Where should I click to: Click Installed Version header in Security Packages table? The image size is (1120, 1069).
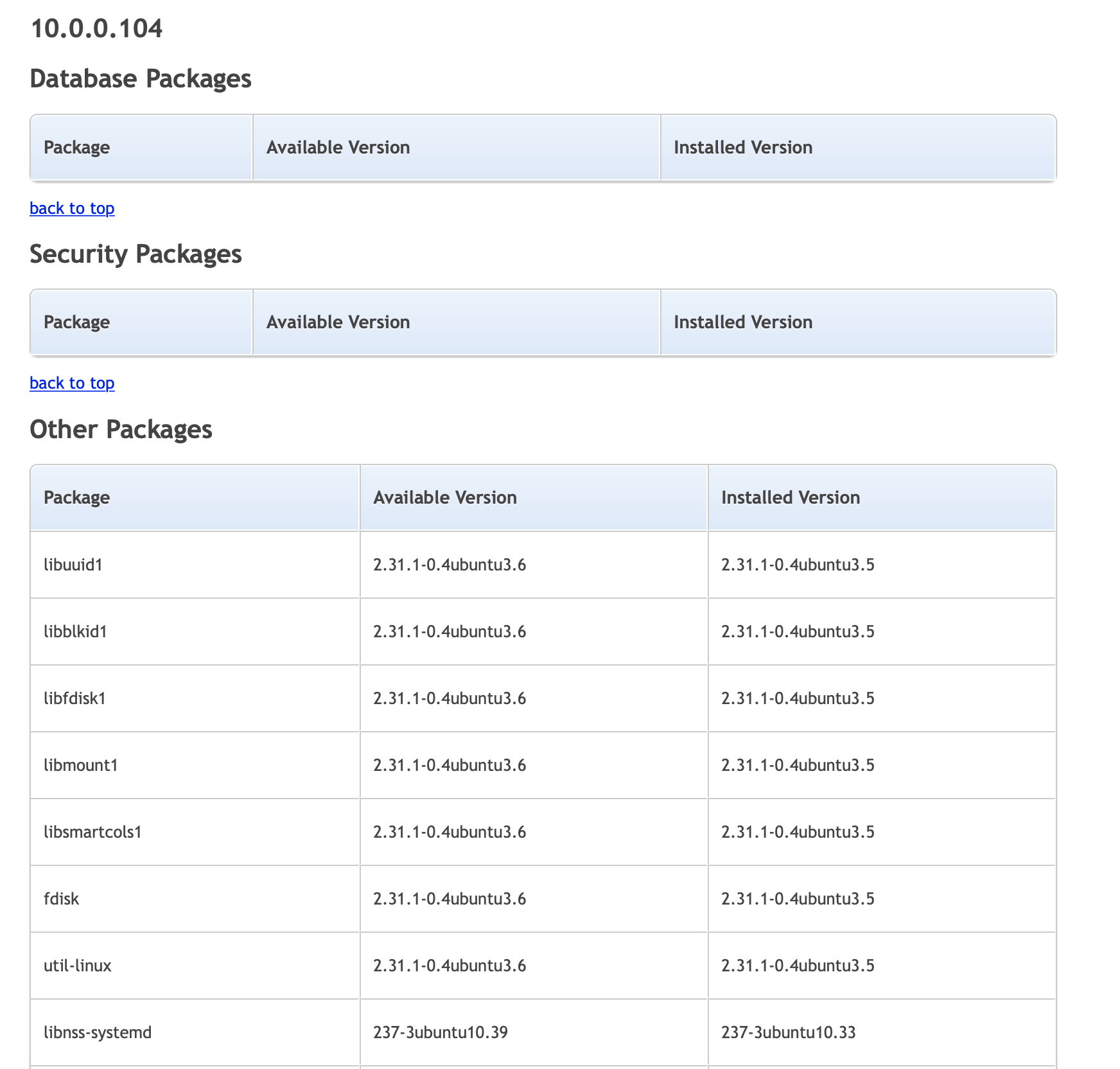[x=858, y=322]
